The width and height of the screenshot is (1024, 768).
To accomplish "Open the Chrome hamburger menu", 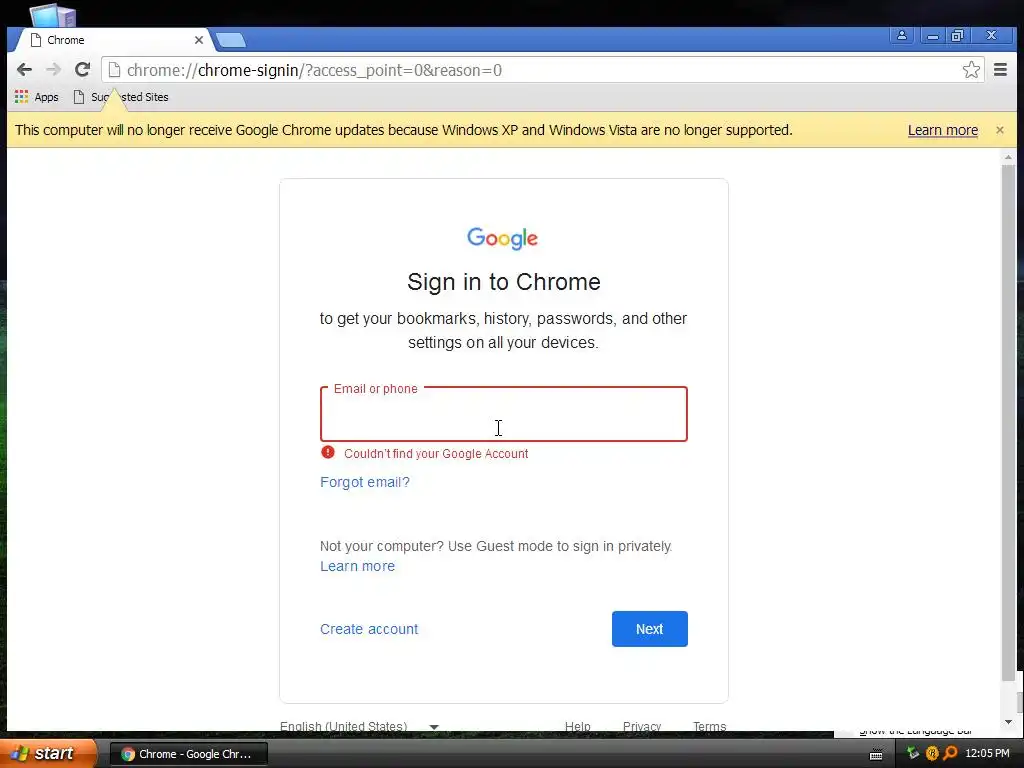I will (x=1000, y=69).
